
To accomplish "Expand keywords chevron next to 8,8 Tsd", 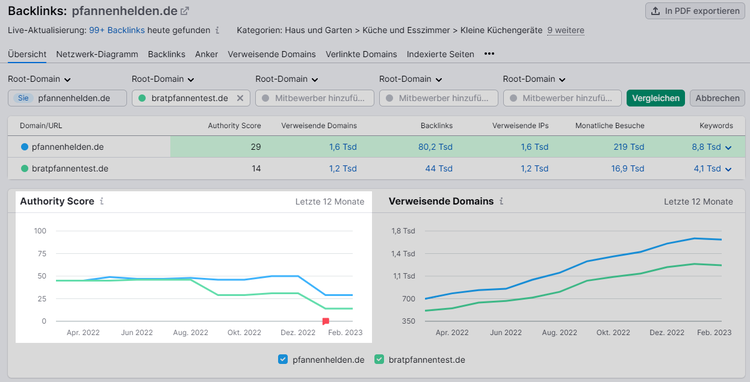I will click(x=728, y=148).
